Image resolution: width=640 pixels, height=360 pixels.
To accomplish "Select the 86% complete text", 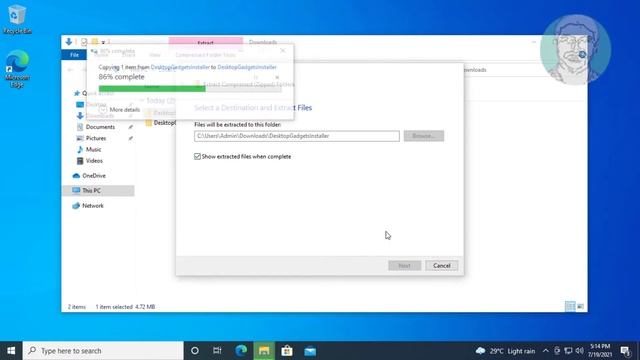I will (122, 77).
